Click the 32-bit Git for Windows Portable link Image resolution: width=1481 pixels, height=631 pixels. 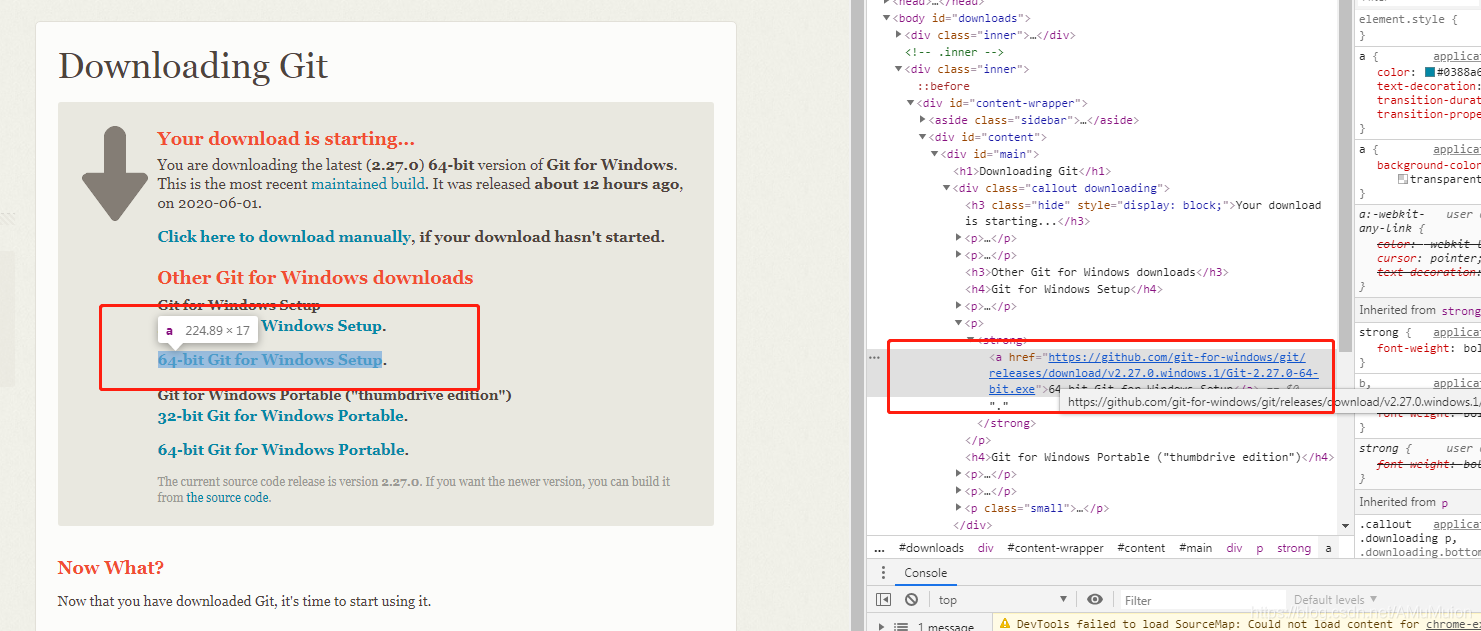coord(281,416)
